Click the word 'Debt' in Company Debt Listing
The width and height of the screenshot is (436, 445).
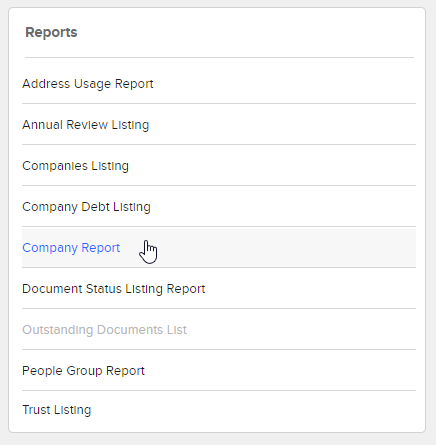click(96, 207)
